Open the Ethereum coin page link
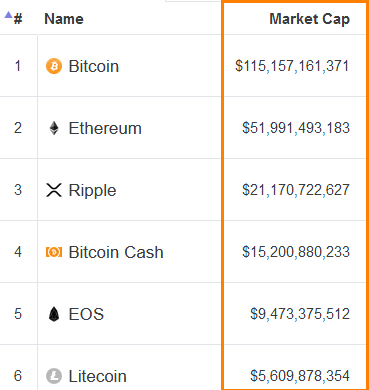This screenshot has height=390, width=369. (x=105, y=128)
